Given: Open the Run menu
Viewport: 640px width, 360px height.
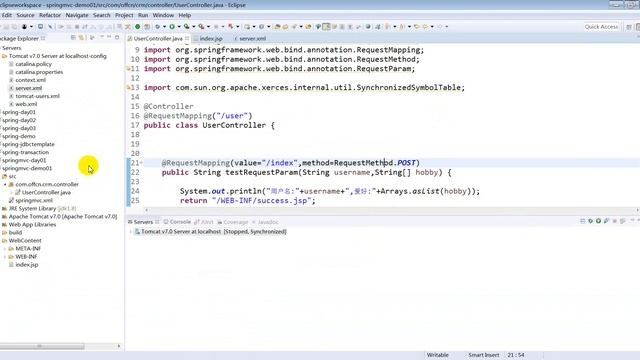Looking at the screenshot, I should pyautogui.click(x=143, y=15).
